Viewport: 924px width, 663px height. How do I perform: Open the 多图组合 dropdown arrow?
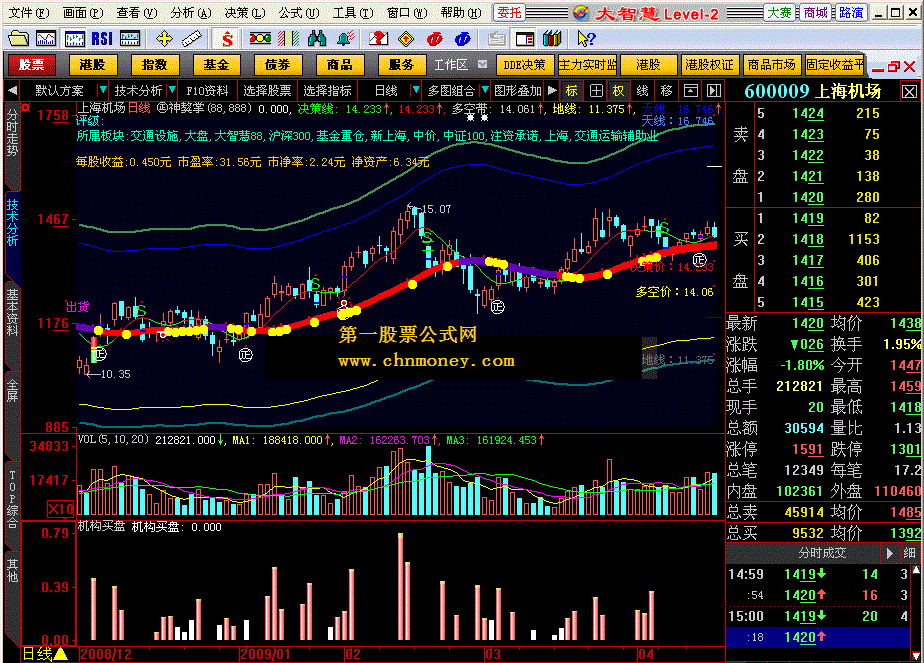(484, 91)
